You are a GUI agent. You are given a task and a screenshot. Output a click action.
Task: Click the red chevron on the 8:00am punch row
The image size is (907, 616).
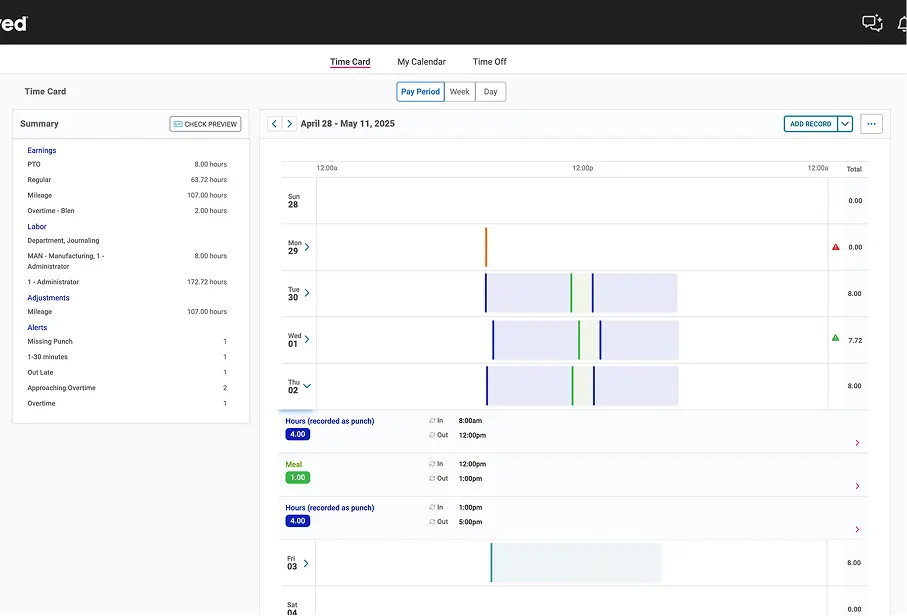pos(856,443)
